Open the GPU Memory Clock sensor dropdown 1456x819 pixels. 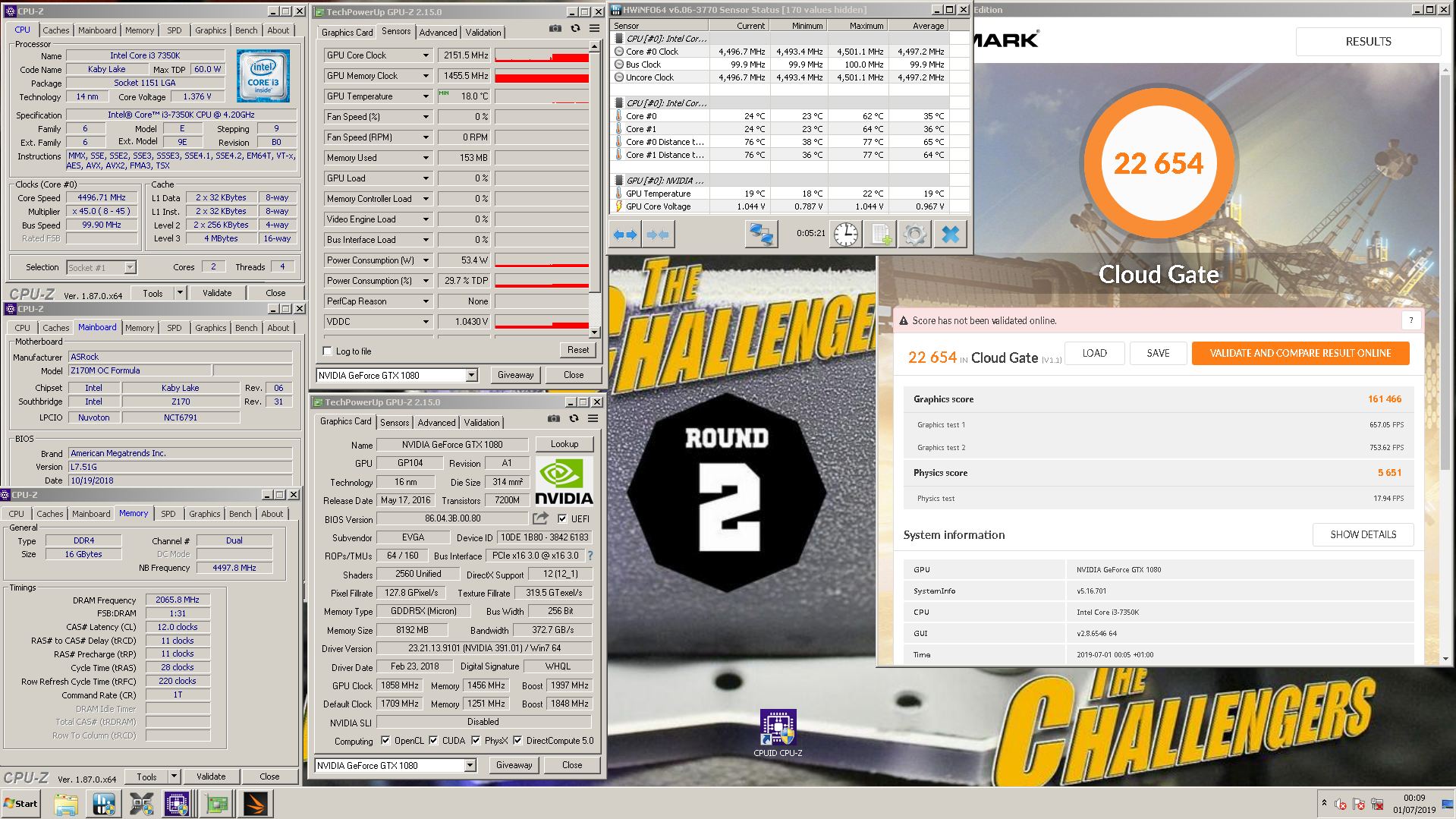point(426,76)
